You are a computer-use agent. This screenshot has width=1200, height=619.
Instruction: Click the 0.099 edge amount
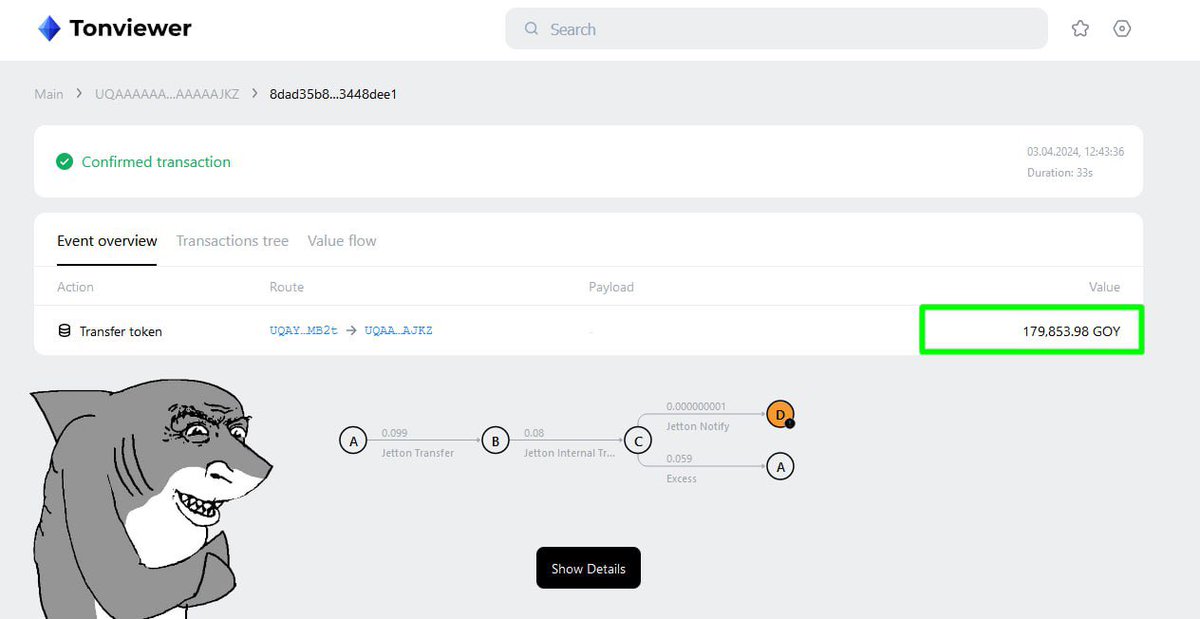tap(394, 434)
